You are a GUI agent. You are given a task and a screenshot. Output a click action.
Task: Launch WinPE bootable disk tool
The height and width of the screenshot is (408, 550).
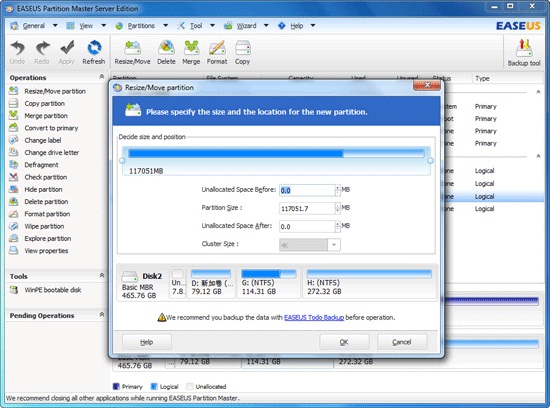pyautogui.click(x=45, y=290)
